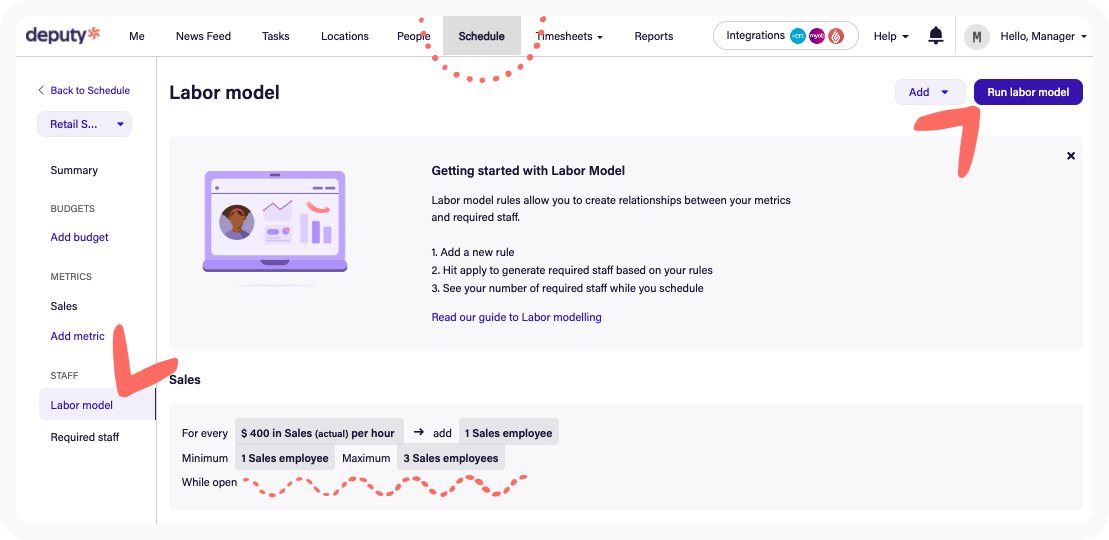Open the Timesheets menu

pyautogui.click(x=570, y=36)
